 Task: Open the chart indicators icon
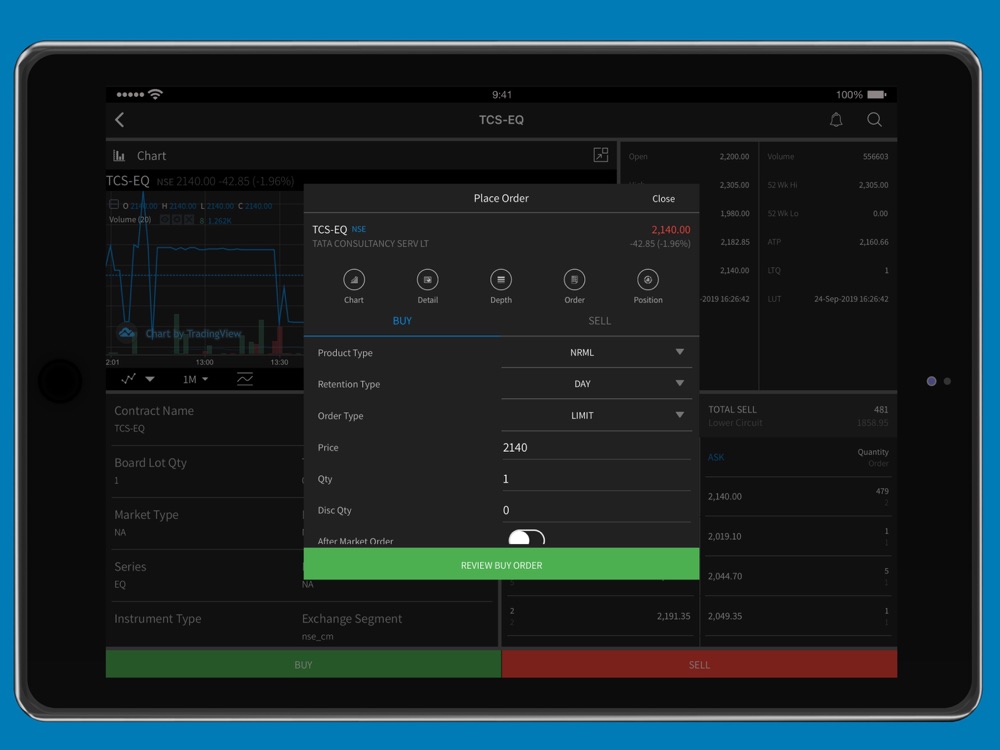[245, 379]
